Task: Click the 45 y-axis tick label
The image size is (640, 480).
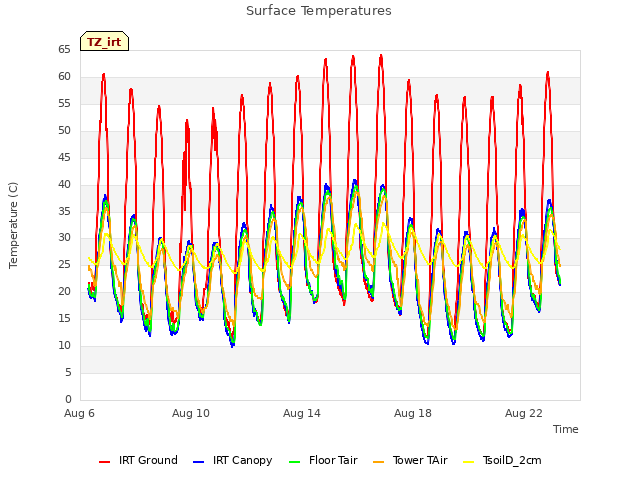Action: tap(64, 157)
